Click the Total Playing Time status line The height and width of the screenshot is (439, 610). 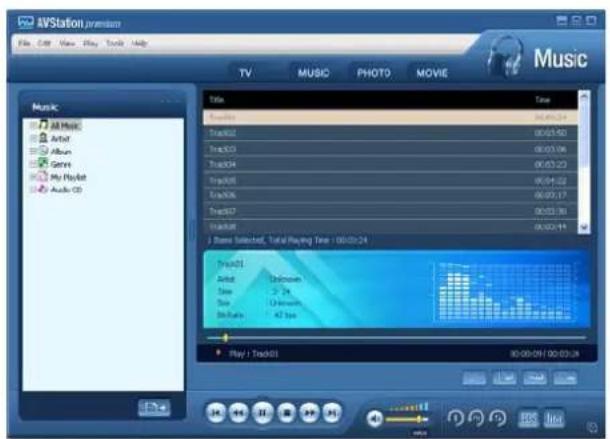click(x=287, y=240)
